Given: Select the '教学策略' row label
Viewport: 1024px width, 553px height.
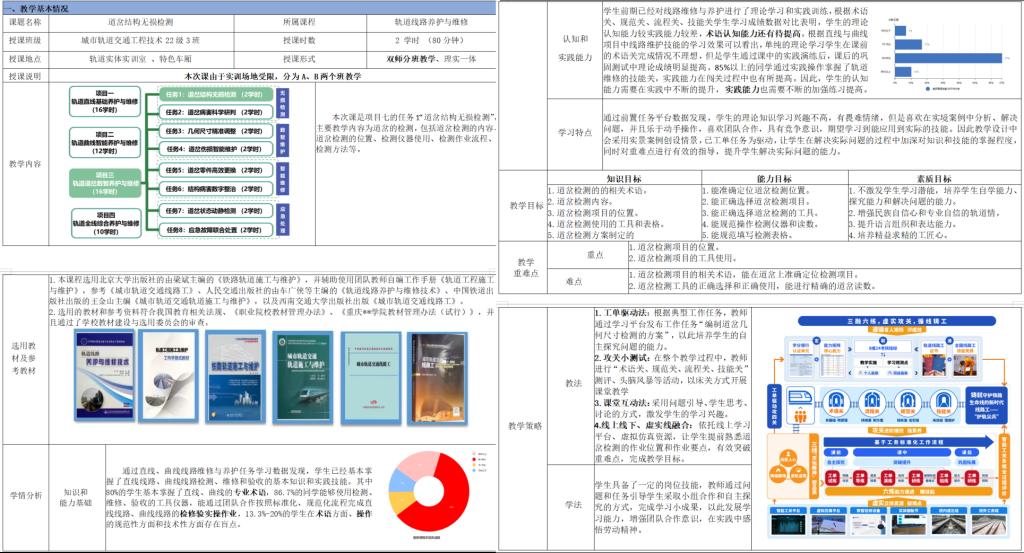Looking at the screenshot, I should pos(525,426).
